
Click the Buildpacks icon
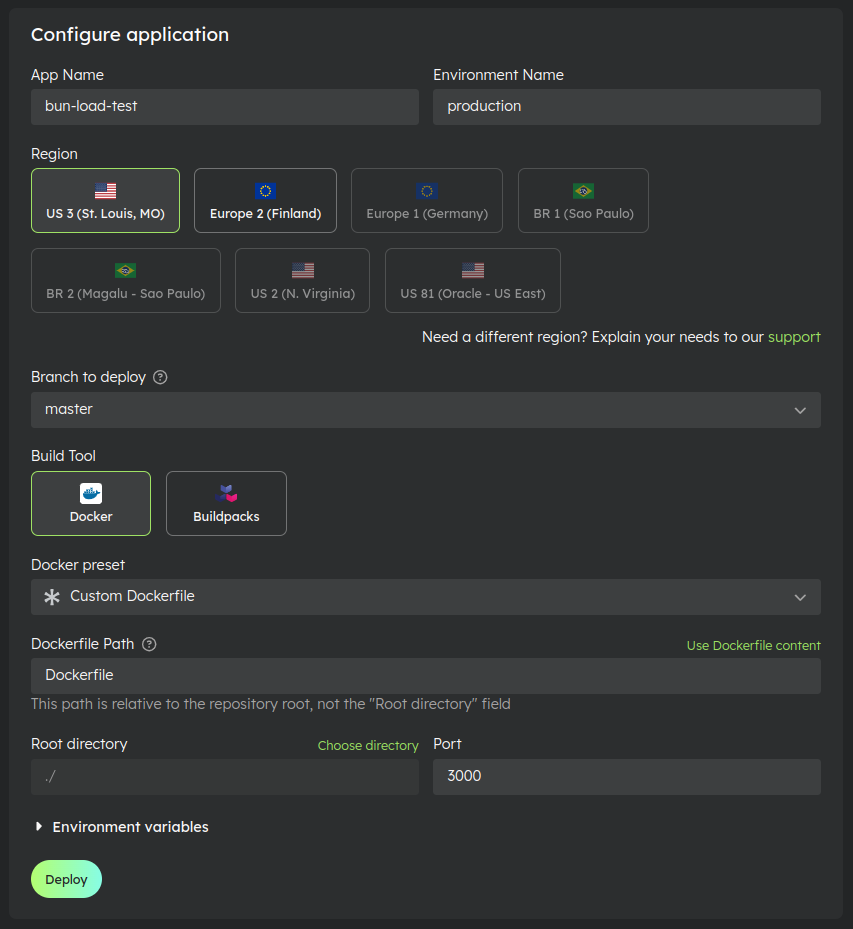point(226,492)
